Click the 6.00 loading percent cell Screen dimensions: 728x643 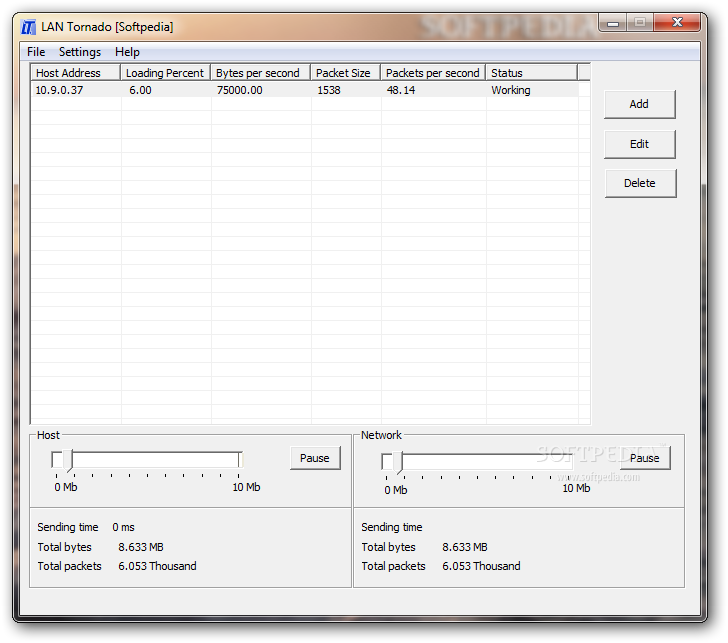coord(140,90)
